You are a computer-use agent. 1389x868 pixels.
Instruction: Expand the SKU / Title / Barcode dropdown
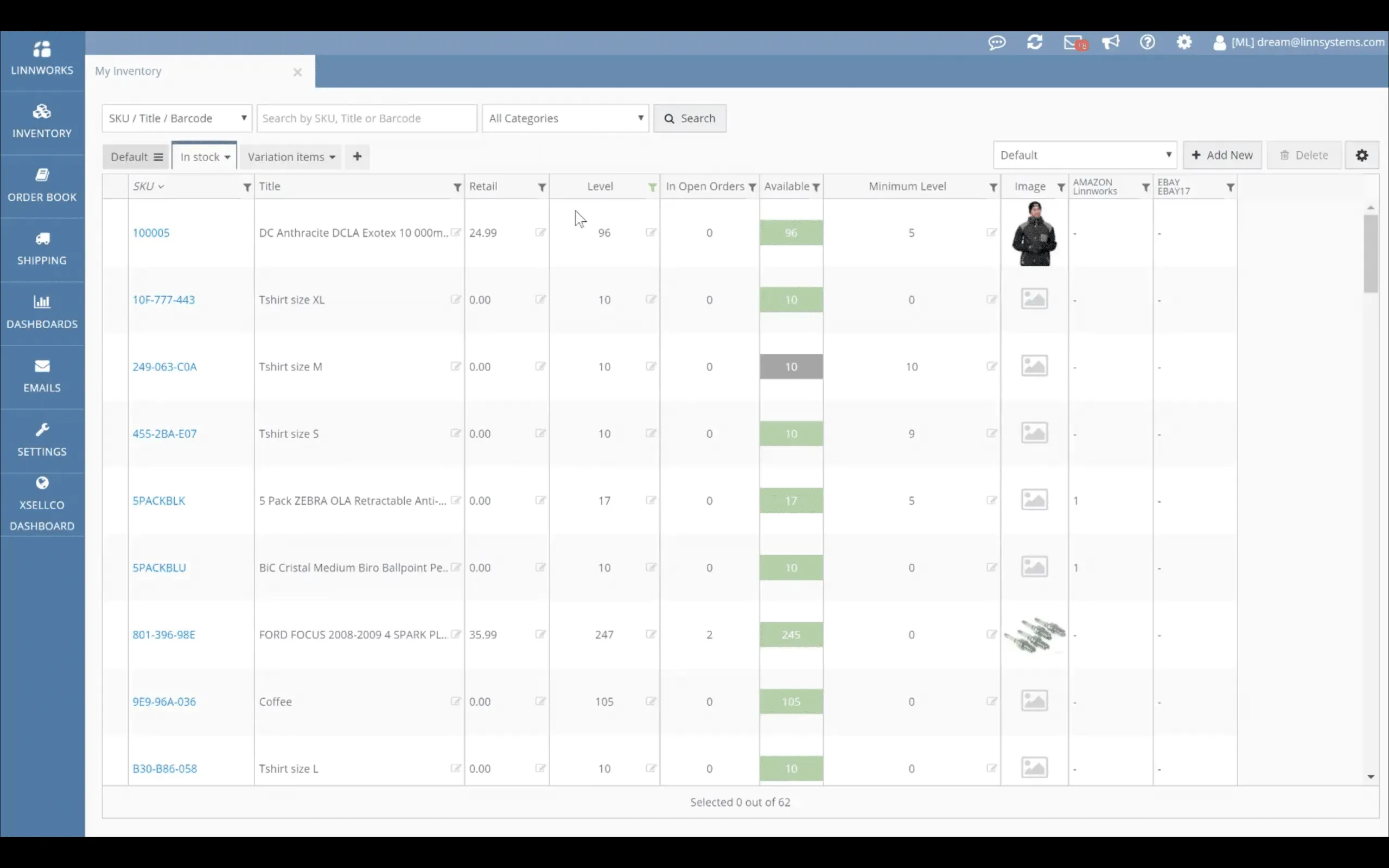(177, 118)
